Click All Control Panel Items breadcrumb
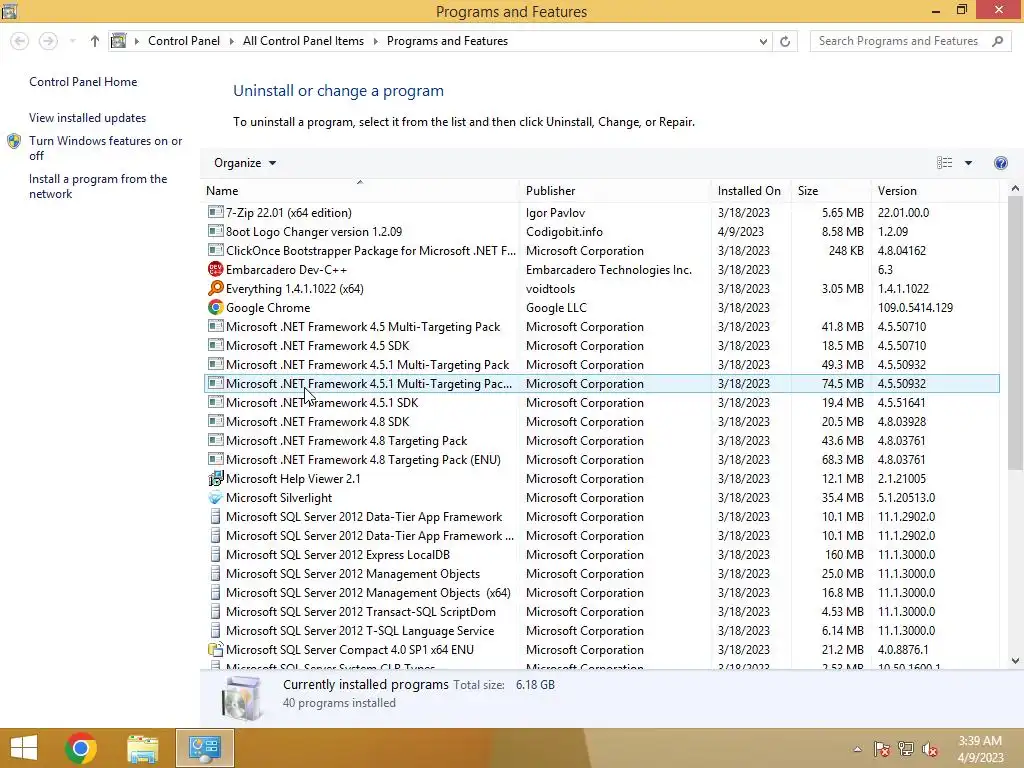The image size is (1024, 768). point(303,41)
